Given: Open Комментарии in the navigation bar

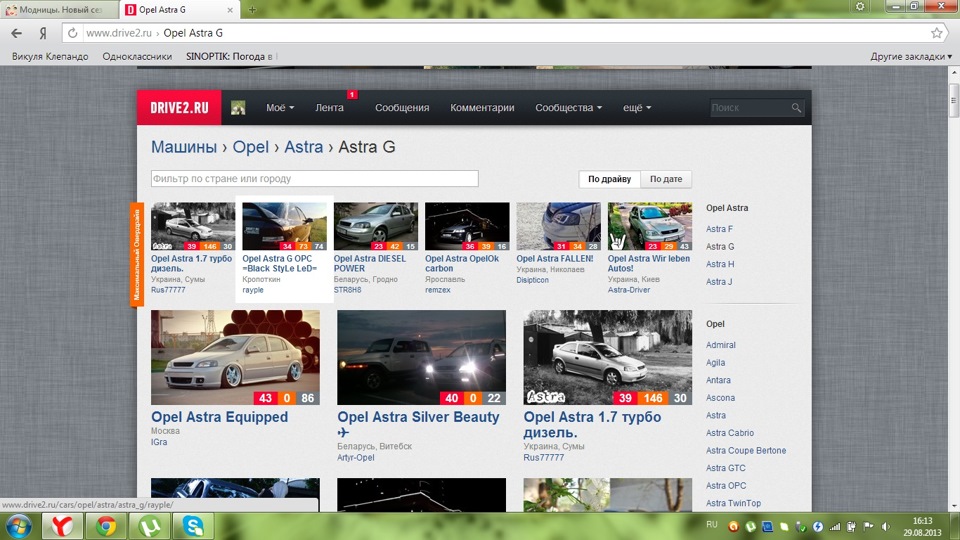Looking at the screenshot, I should click(482, 108).
